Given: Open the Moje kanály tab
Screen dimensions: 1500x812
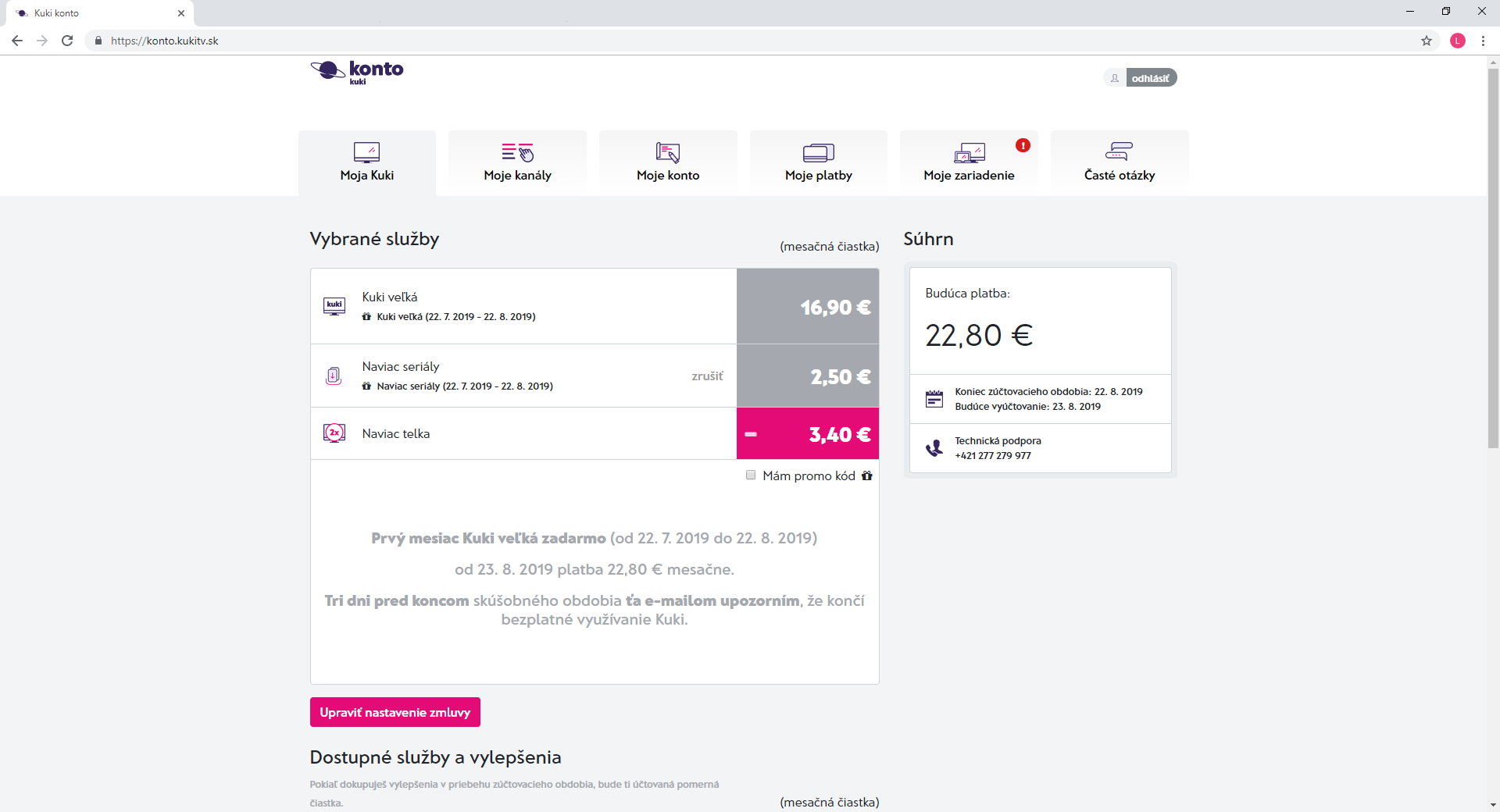Looking at the screenshot, I should [x=517, y=162].
